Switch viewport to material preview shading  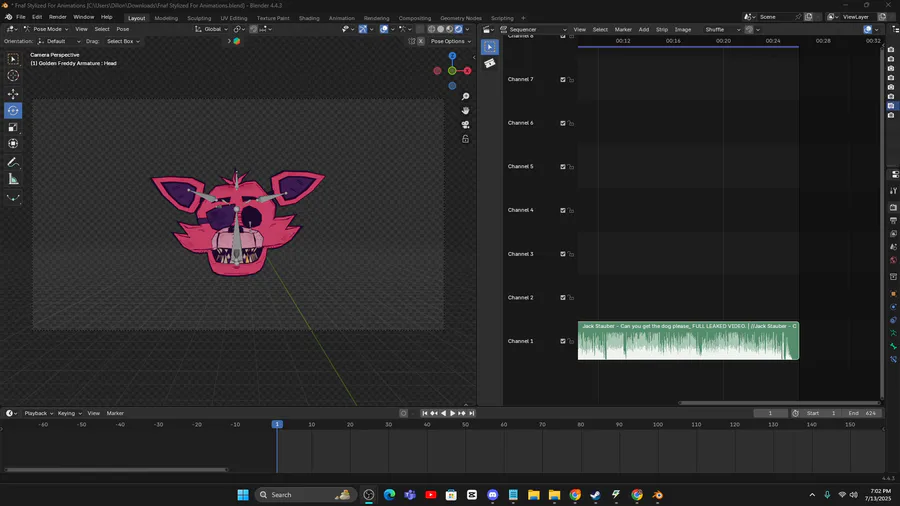(449, 29)
